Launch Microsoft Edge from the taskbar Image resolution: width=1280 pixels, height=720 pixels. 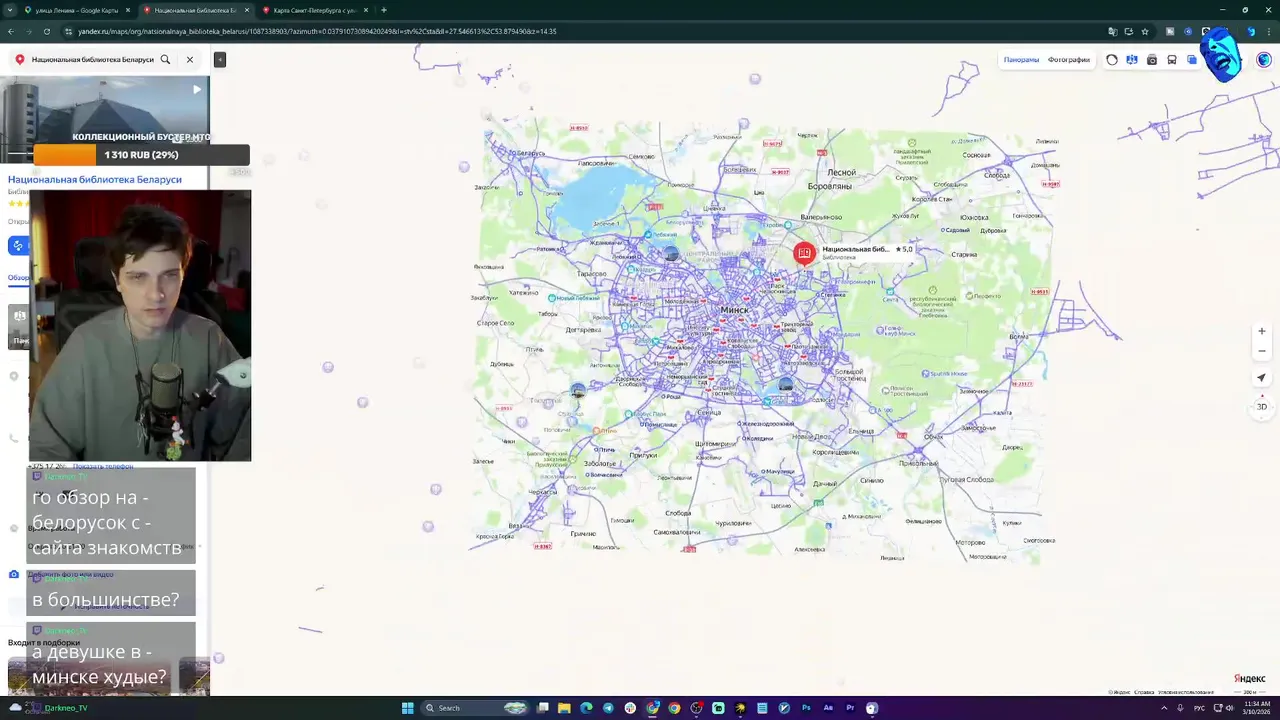coord(586,708)
